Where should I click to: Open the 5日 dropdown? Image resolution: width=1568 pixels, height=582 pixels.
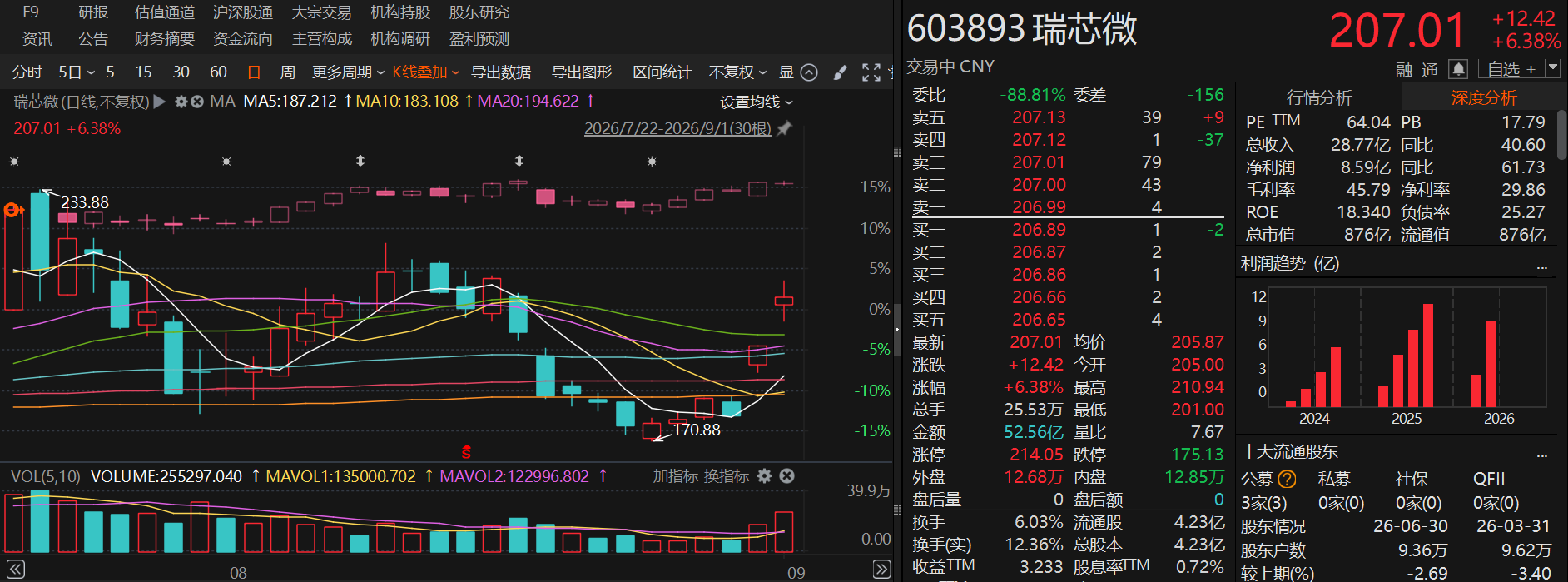click(x=77, y=72)
